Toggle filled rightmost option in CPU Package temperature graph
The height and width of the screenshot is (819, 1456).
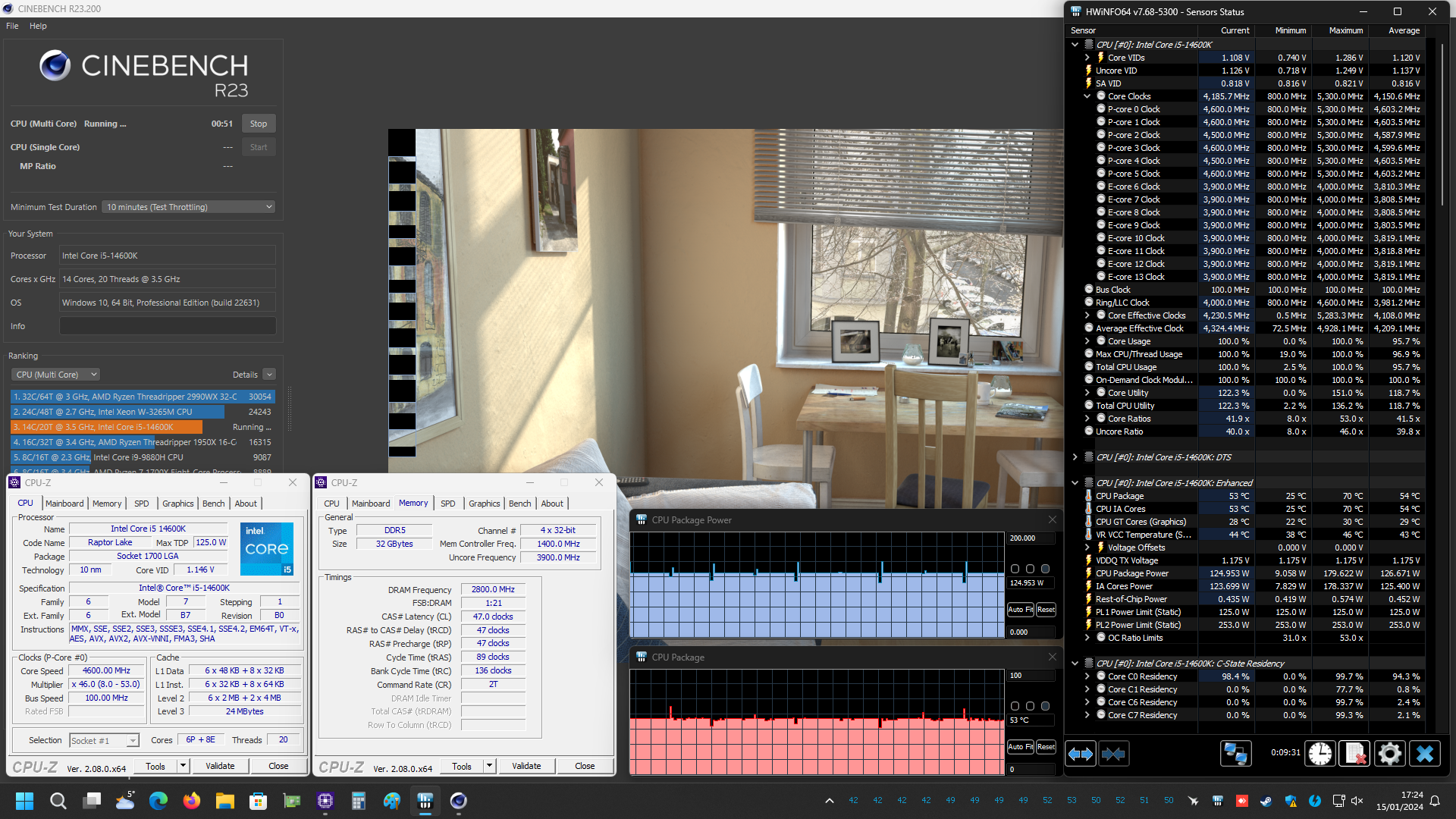pos(1045,706)
